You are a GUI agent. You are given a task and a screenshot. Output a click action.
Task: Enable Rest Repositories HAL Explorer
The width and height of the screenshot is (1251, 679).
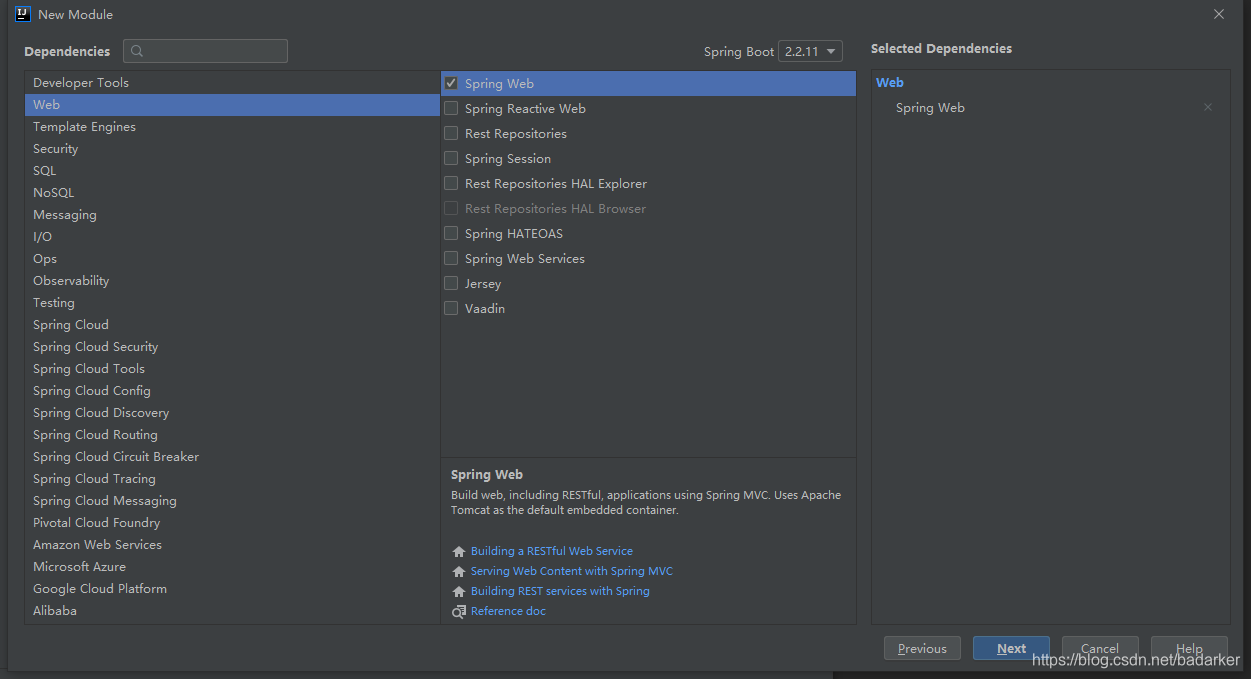pos(451,183)
